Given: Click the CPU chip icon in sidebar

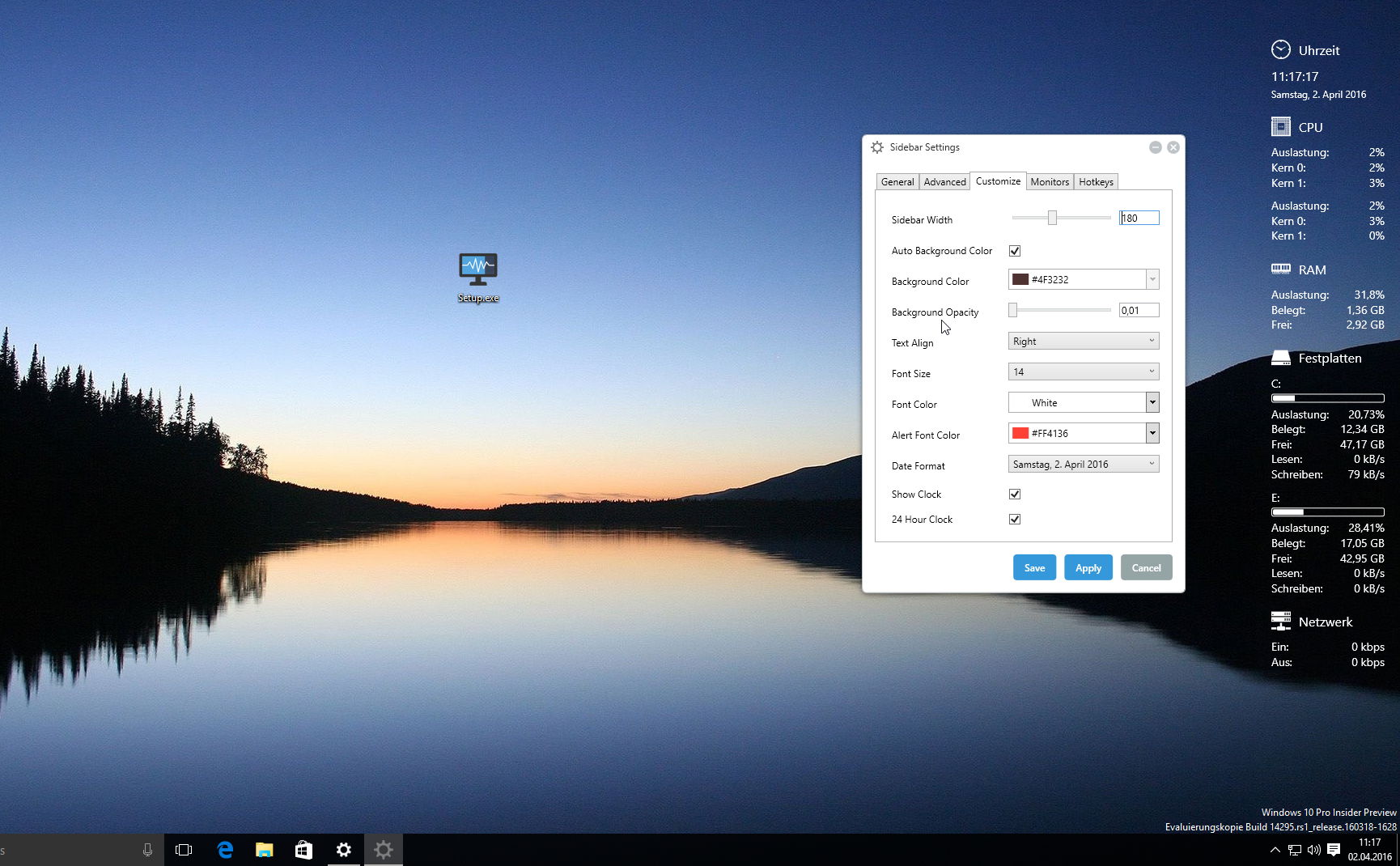Looking at the screenshot, I should 1281,127.
